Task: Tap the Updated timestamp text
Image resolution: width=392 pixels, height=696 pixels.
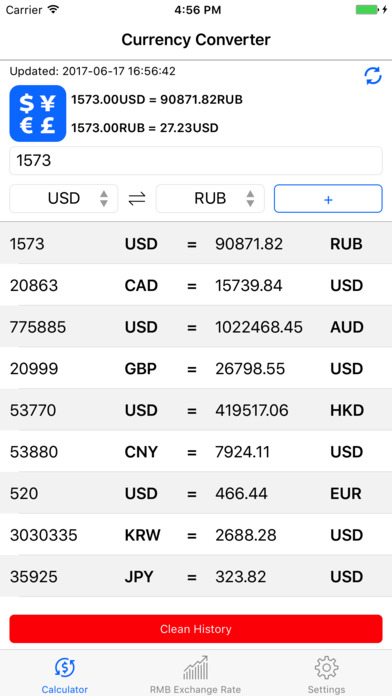Action: (x=92, y=71)
